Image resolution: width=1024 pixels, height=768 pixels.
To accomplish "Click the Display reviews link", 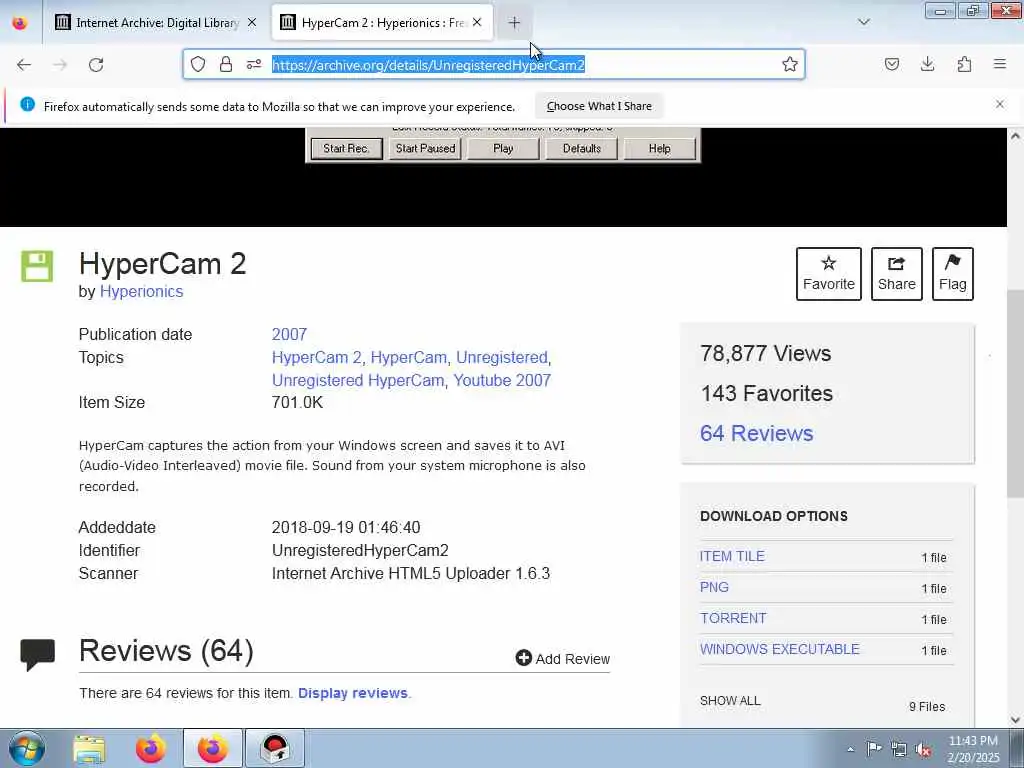I will [x=353, y=693].
